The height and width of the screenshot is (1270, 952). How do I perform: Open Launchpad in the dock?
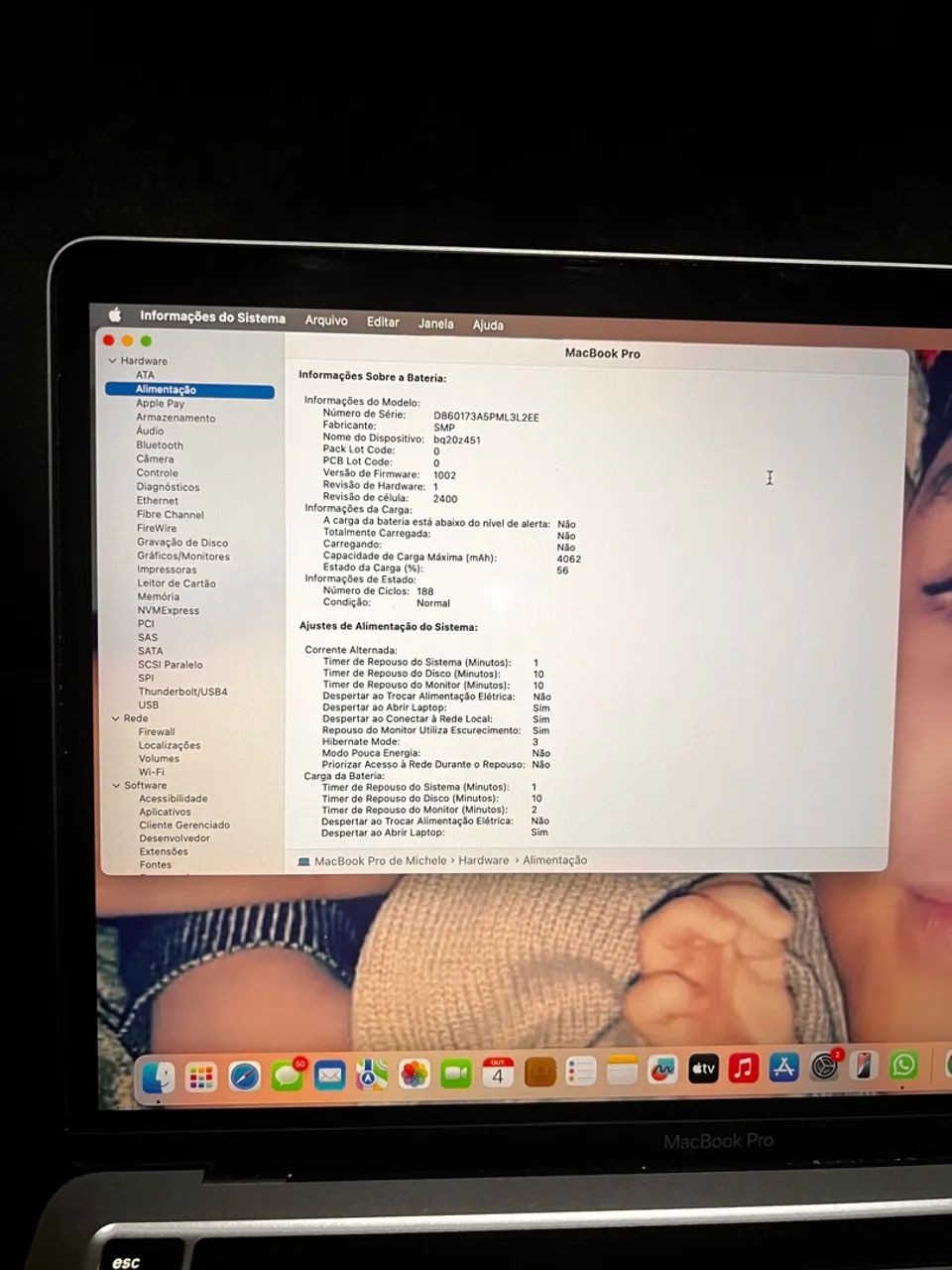click(201, 1078)
